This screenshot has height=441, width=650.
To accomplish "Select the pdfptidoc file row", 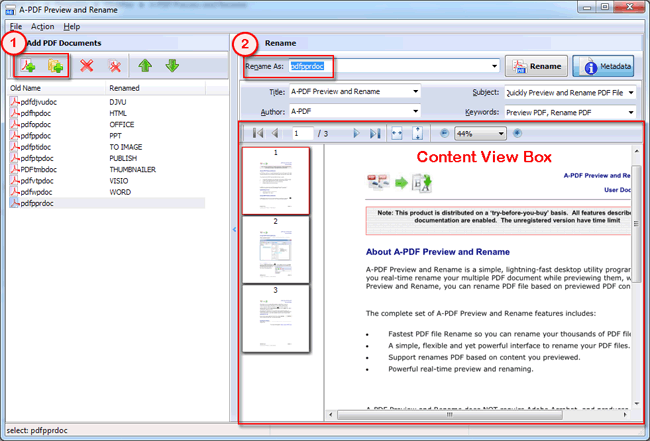I will (x=107, y=147).
